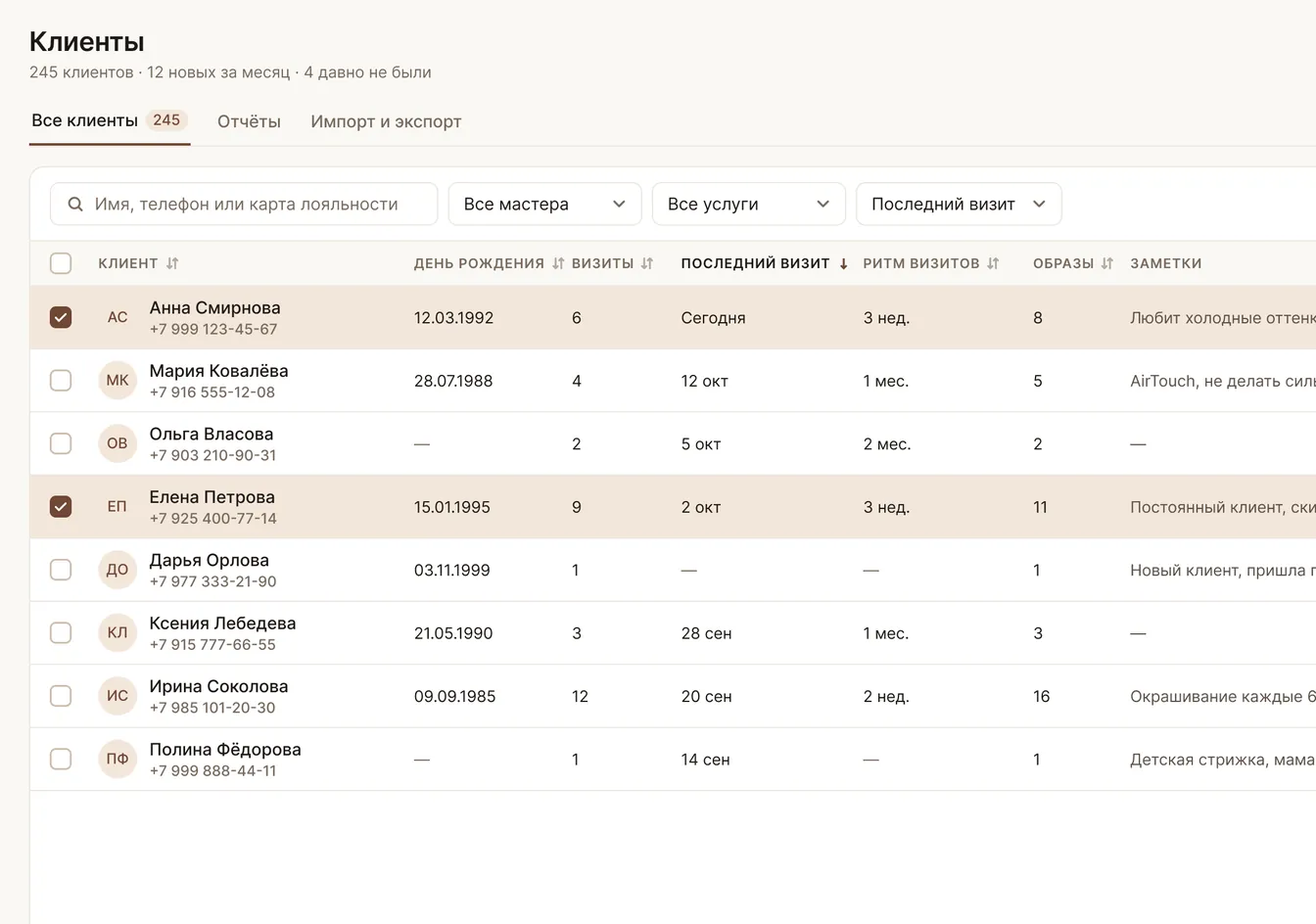This screenshot has width=1316, height=924.
Task: Open avatar АС of Анна Смирнова
Action: click(x=117, y=317)
